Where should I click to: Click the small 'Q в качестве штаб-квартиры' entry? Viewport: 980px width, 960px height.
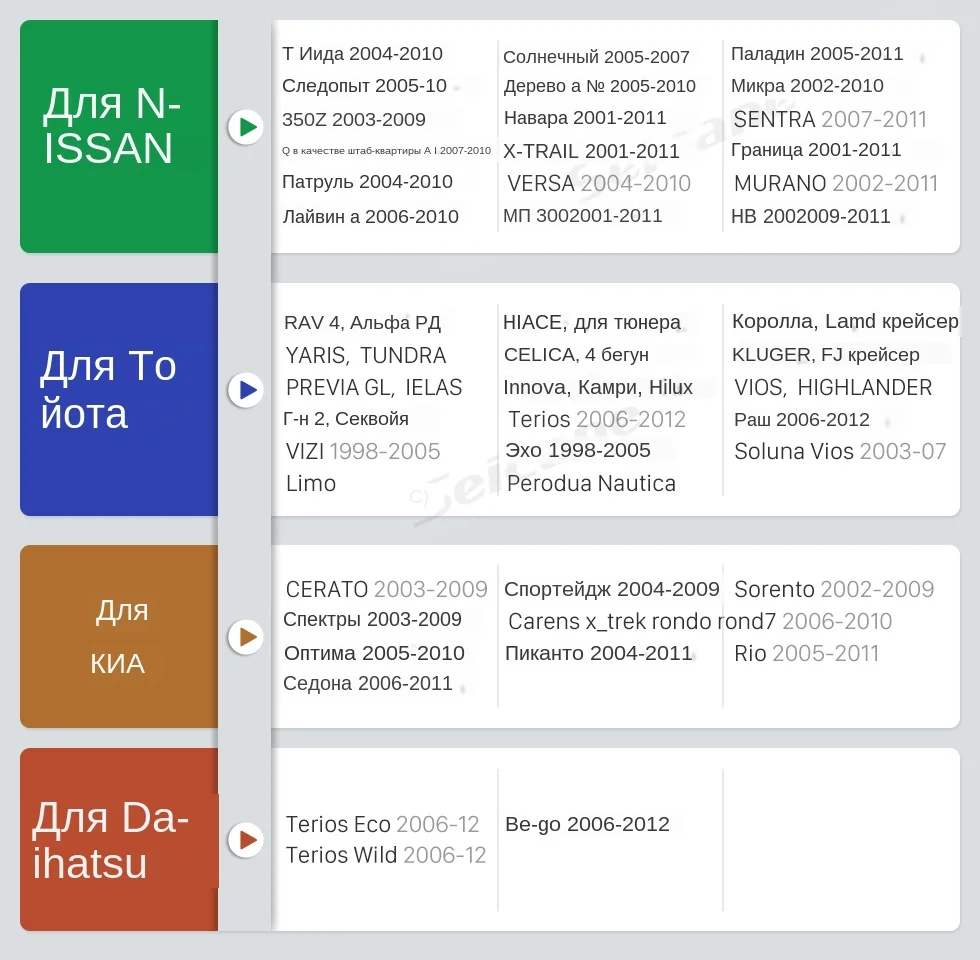(x=386, y=151)
